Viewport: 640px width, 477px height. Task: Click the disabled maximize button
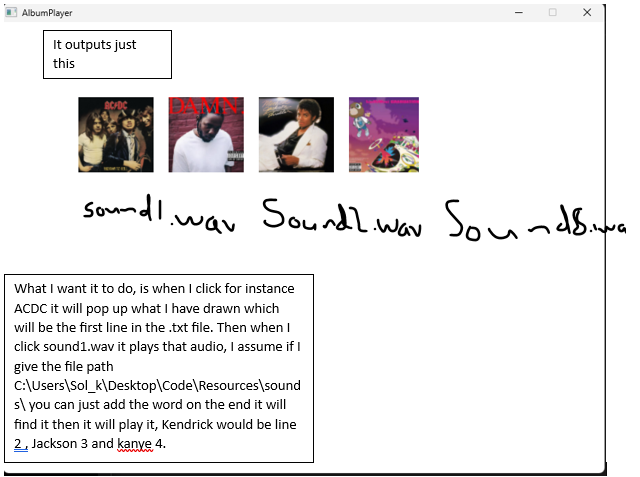click(553, 13)
